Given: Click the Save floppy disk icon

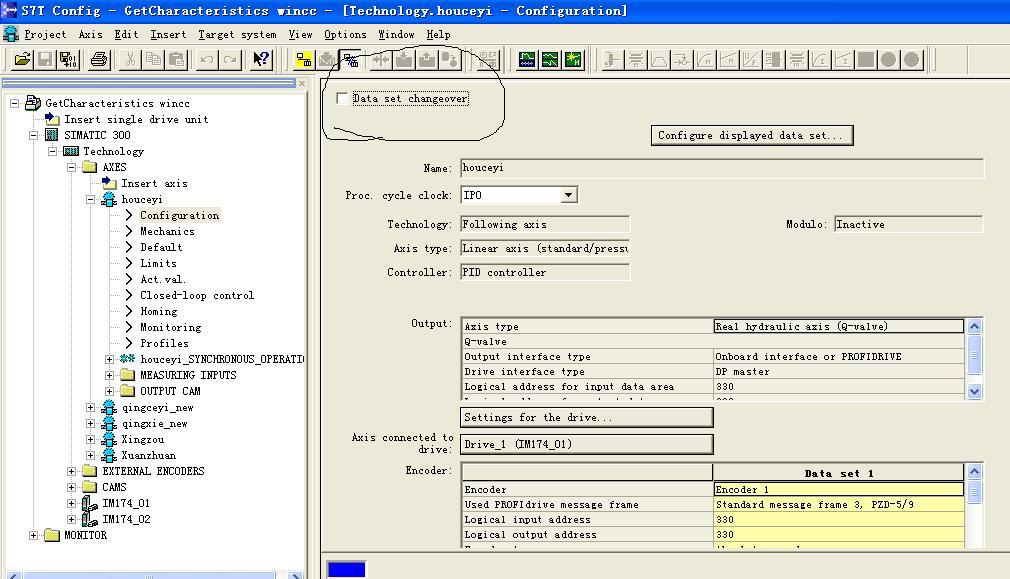Looking at the screenshot, I should 45,60.
